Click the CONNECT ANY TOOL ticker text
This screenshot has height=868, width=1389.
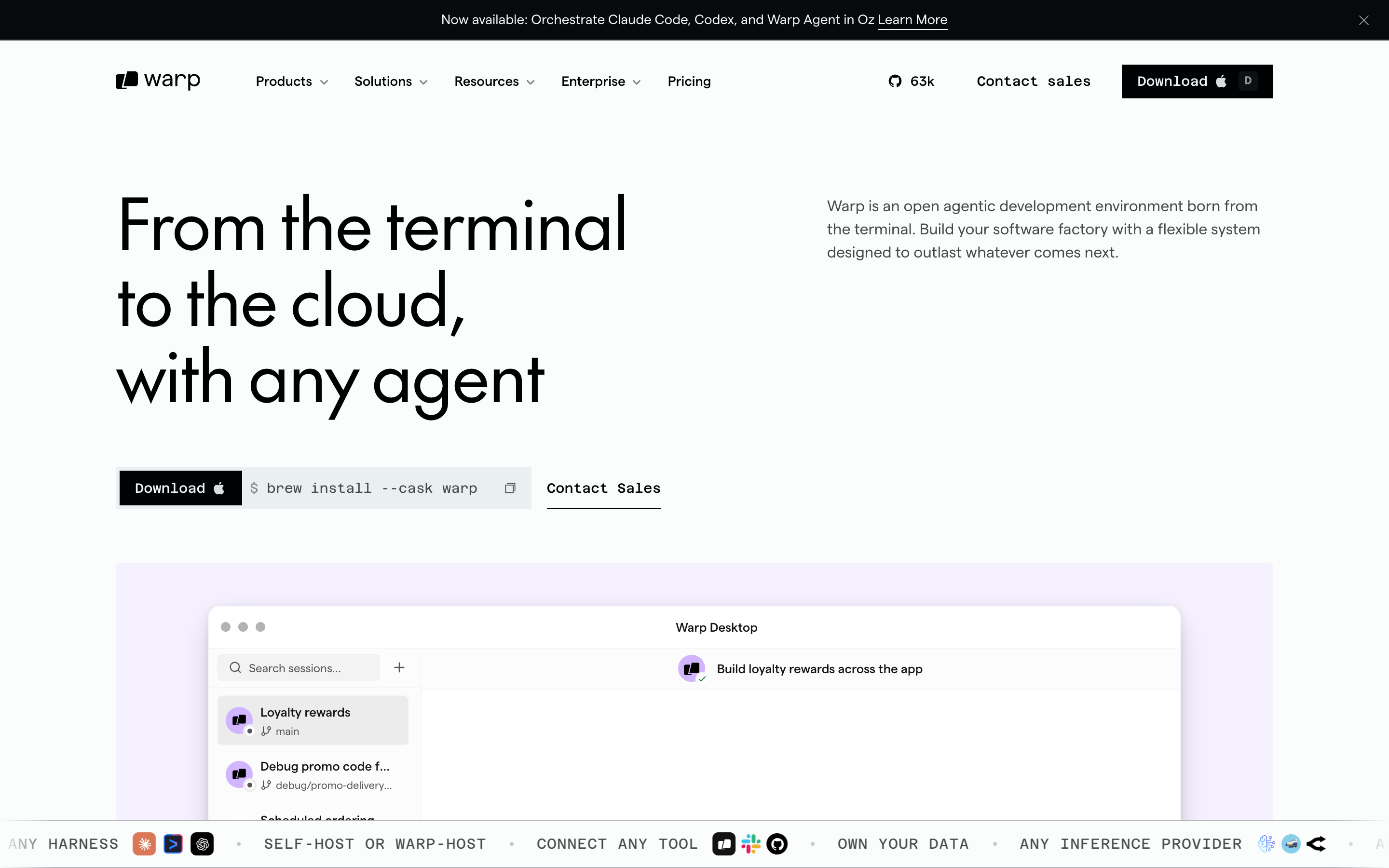[617, 844]
